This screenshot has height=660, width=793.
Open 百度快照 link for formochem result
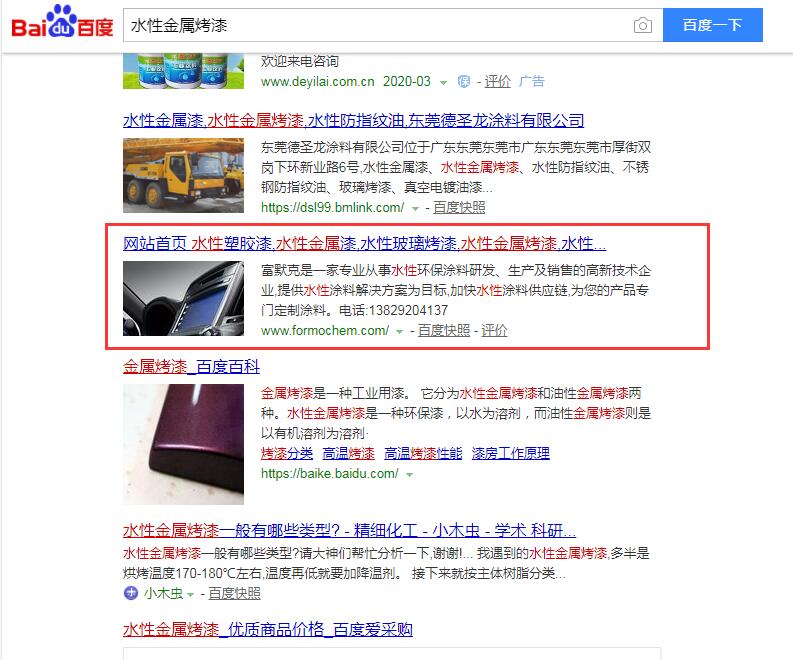(444, 330)
